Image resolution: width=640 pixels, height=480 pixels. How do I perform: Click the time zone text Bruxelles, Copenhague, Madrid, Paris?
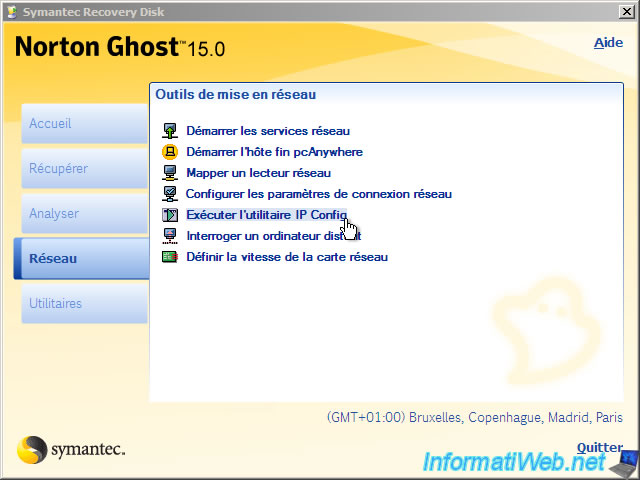(x=475, y=418)
